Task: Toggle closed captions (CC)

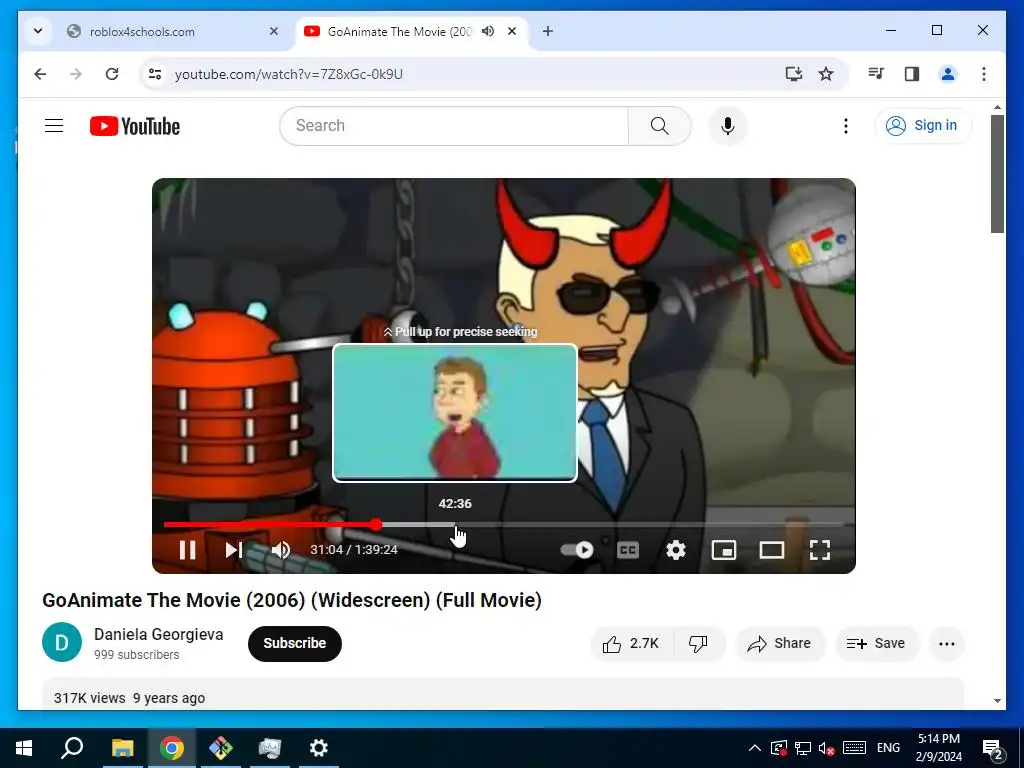Action: [628, 550]
